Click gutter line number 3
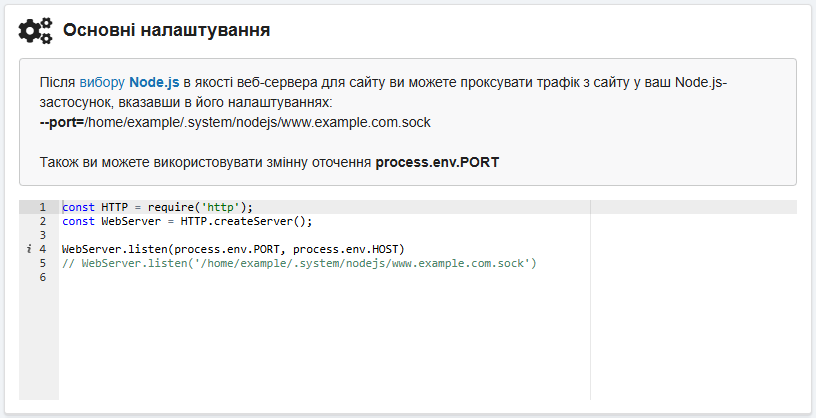This screenshot has height=418, width=816. (43, 235)
